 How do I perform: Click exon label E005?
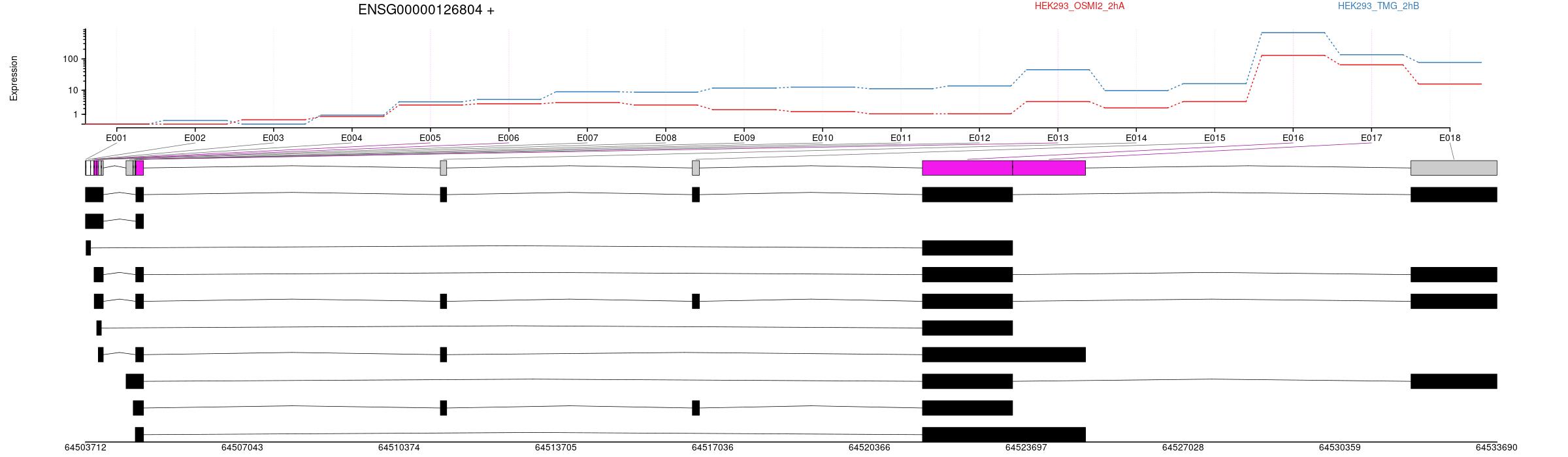(x=430, y=138)
